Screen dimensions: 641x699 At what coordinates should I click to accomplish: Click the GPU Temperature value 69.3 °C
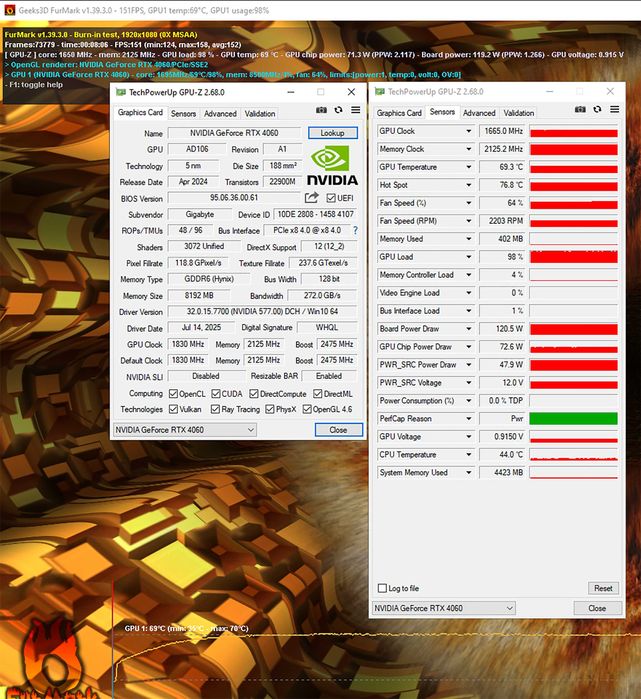pyautogui.click(x=503, y=167)
